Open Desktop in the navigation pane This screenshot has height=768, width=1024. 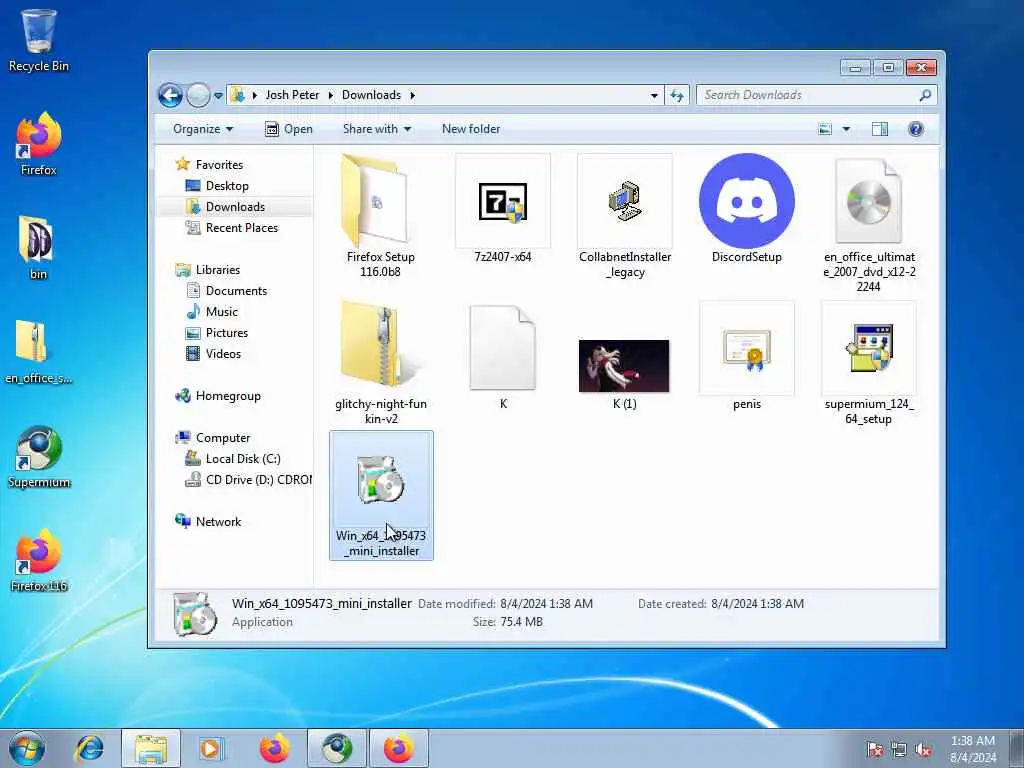pyautogui.click(x=227, y=185)
